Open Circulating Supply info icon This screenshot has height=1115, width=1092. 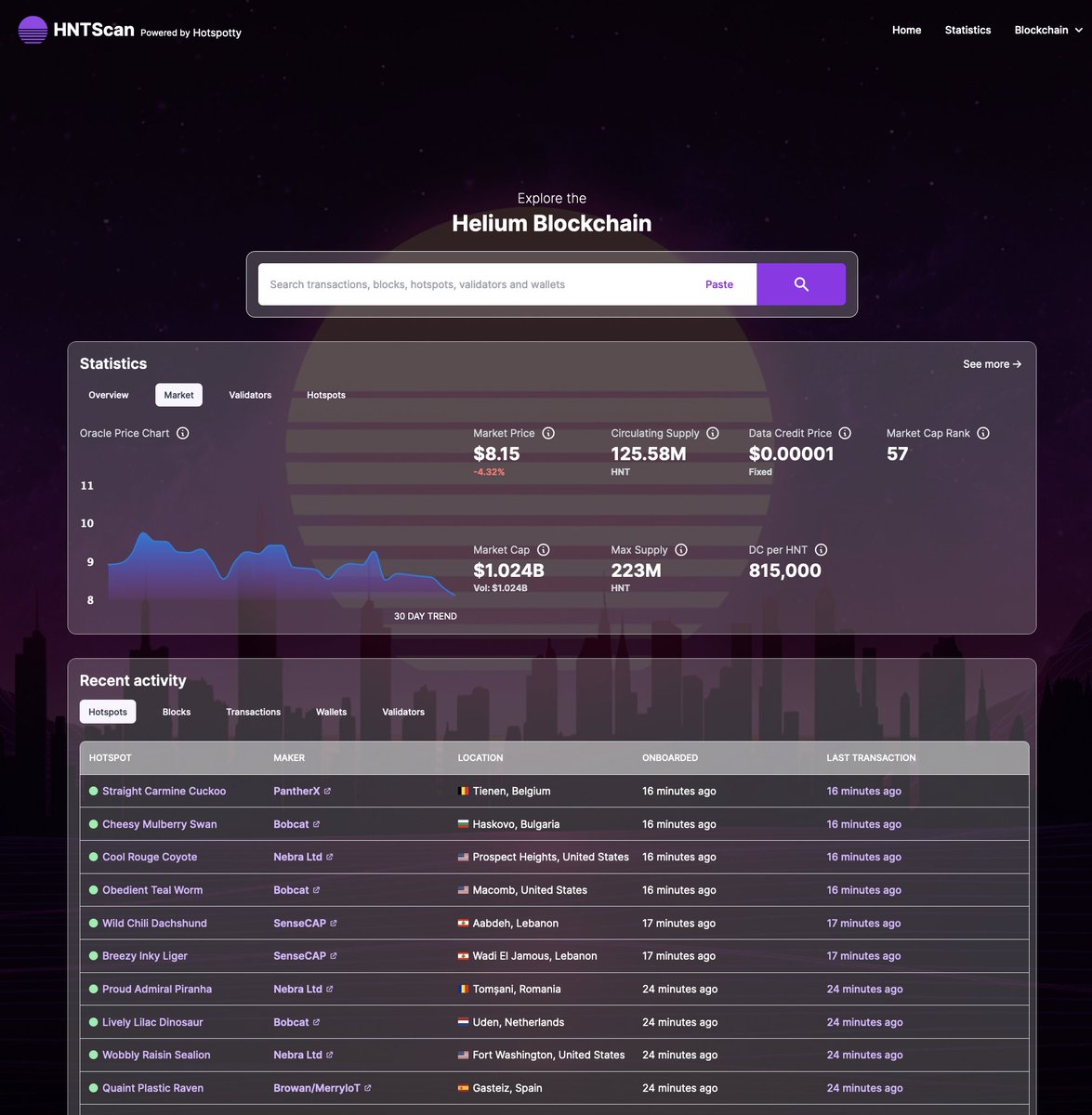coord(713,433)
